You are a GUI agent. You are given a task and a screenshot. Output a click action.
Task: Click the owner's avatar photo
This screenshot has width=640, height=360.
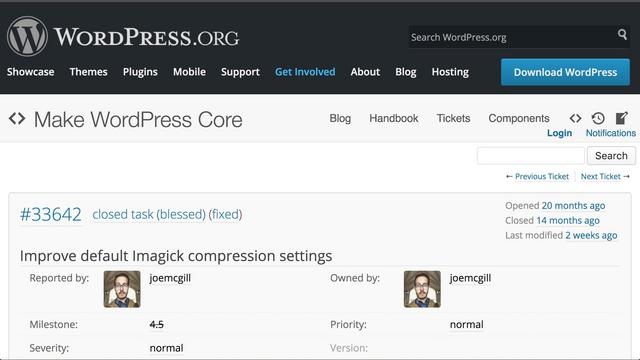click(x=422, y=289)
